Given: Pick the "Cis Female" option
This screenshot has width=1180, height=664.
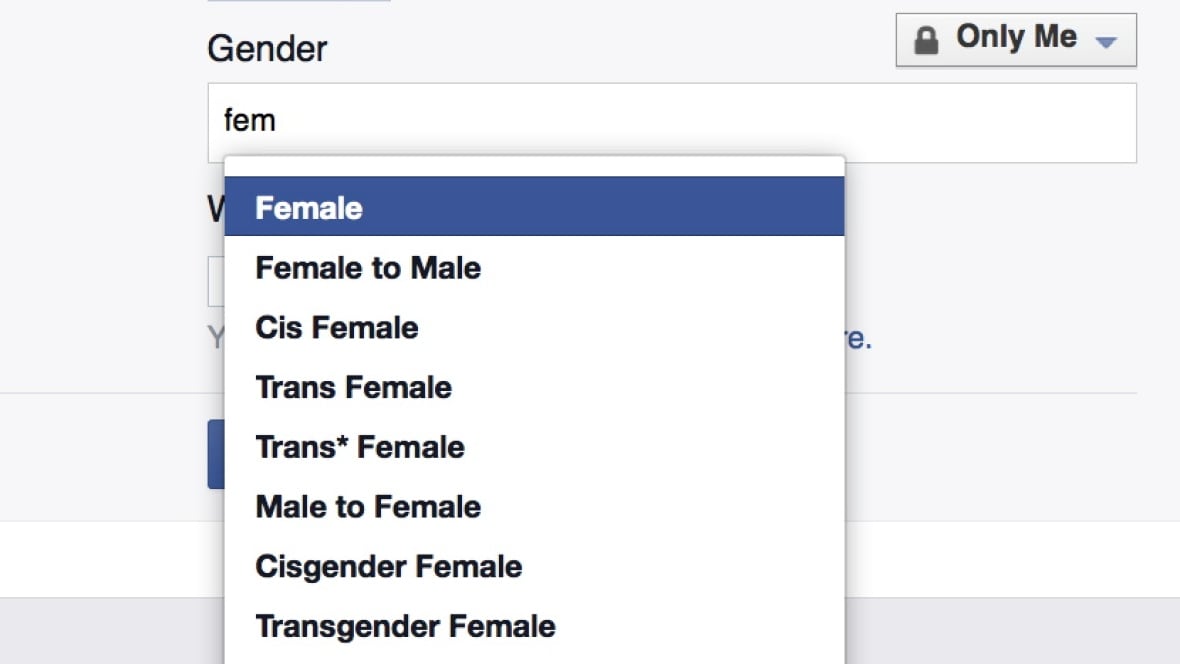Looking at the screenshot, I should pyautogui.click(x=337, y=328).
